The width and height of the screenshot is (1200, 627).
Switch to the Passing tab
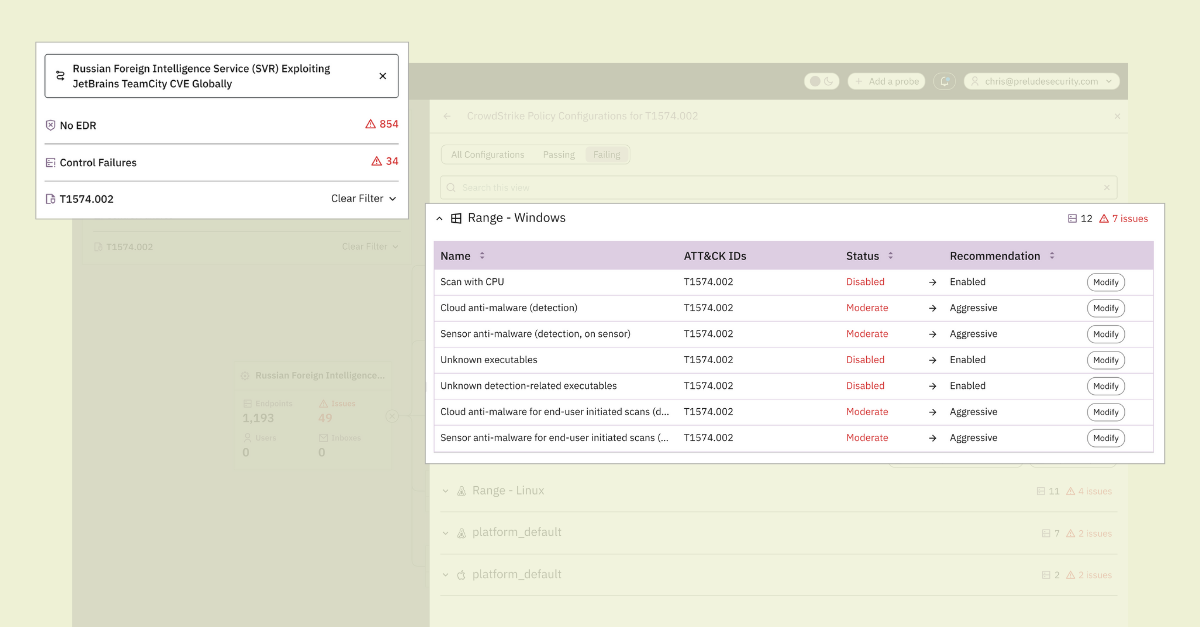pyautogui.click(x=559, y=155)
